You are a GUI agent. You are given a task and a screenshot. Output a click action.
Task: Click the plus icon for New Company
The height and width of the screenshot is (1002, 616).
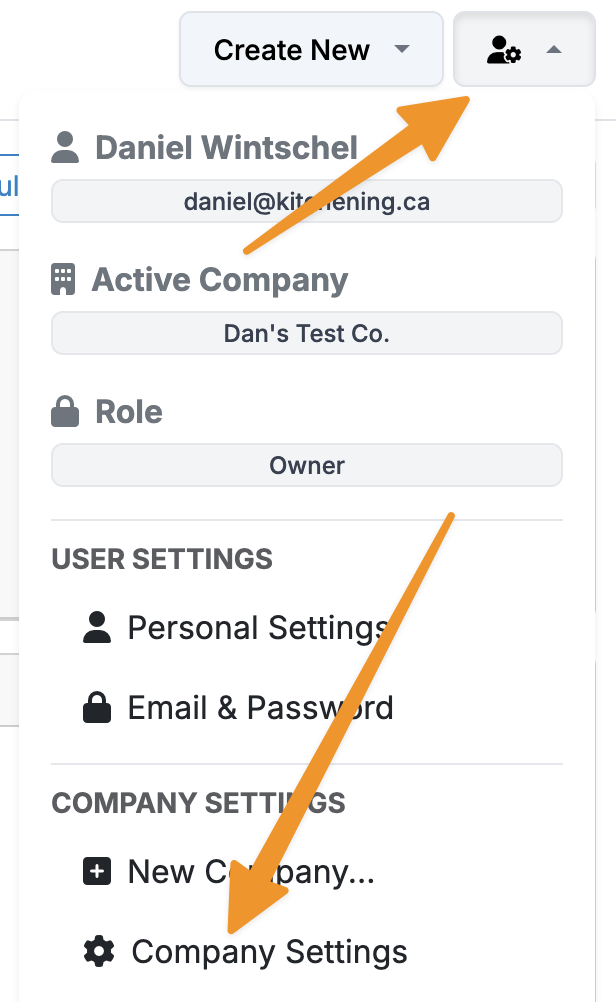(x=97, y=872)
